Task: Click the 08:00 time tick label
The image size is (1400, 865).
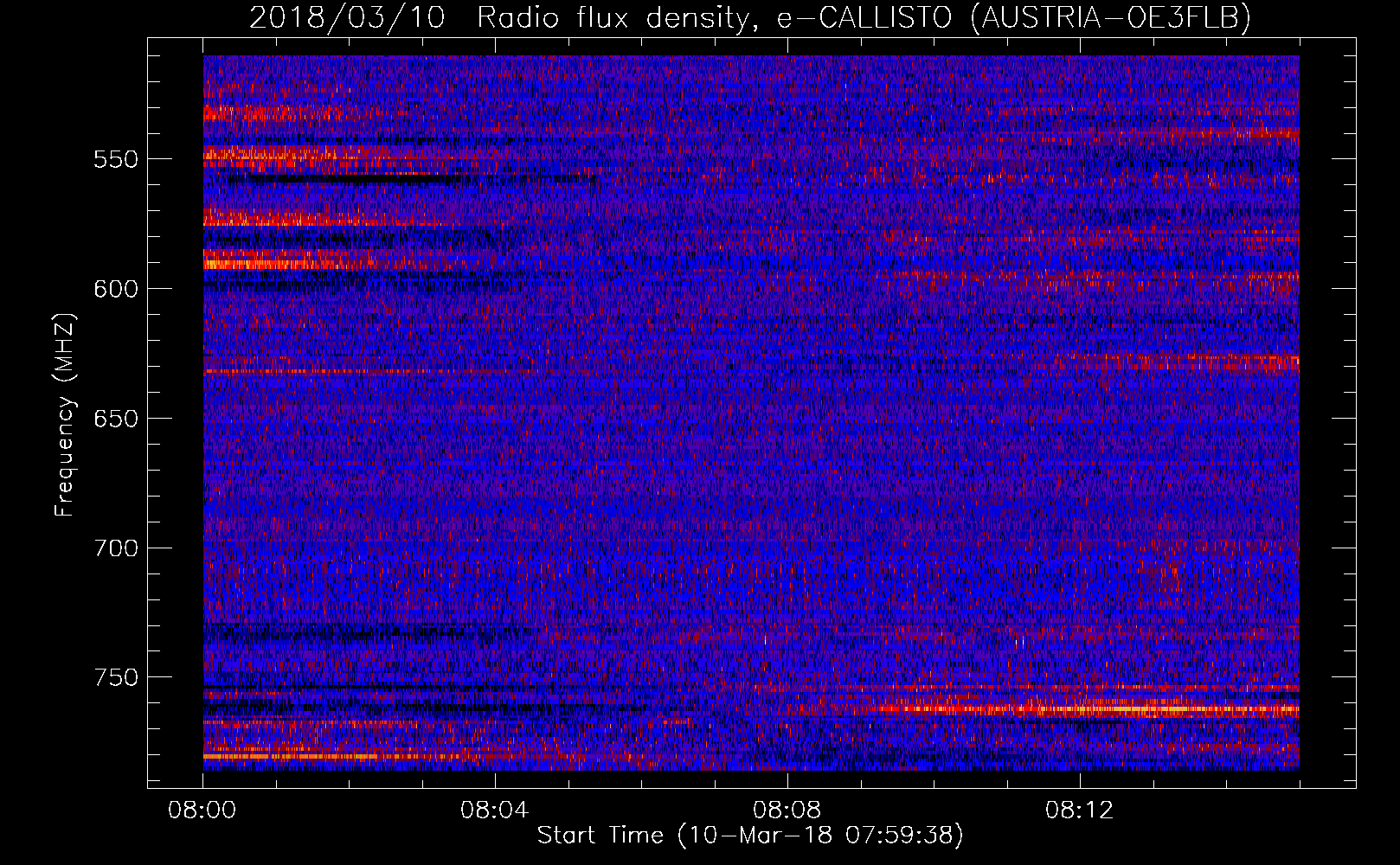Action: click(202, 811)
